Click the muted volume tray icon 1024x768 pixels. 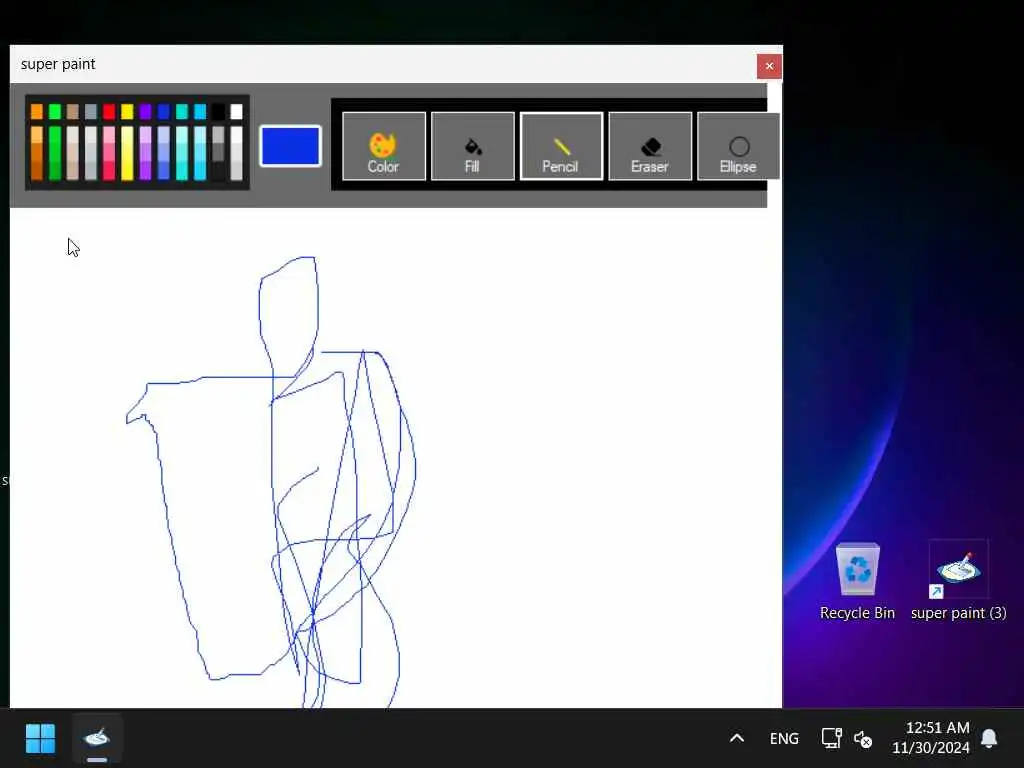click(863, 739)
